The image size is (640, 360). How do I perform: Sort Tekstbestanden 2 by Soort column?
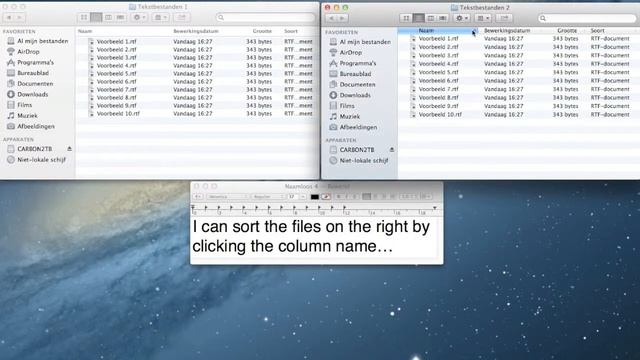[x=597, y=30]
